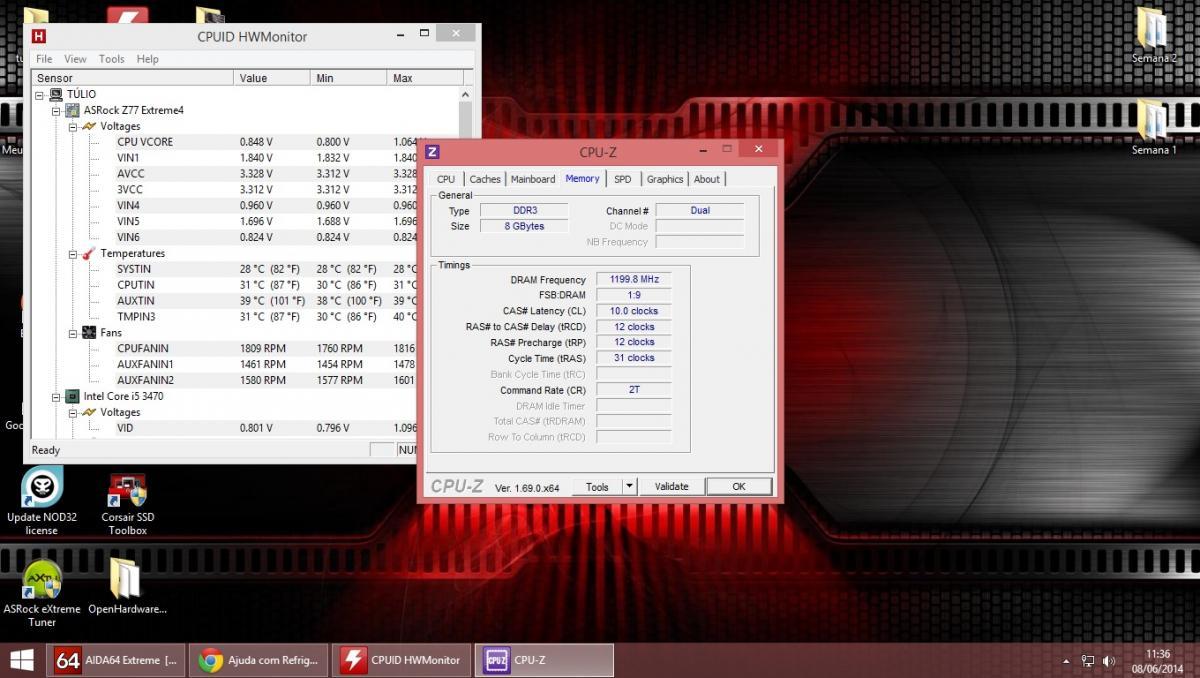Select the Intel Core i5 3470 node
This screenshot has width=1200, height=678.
123,396
